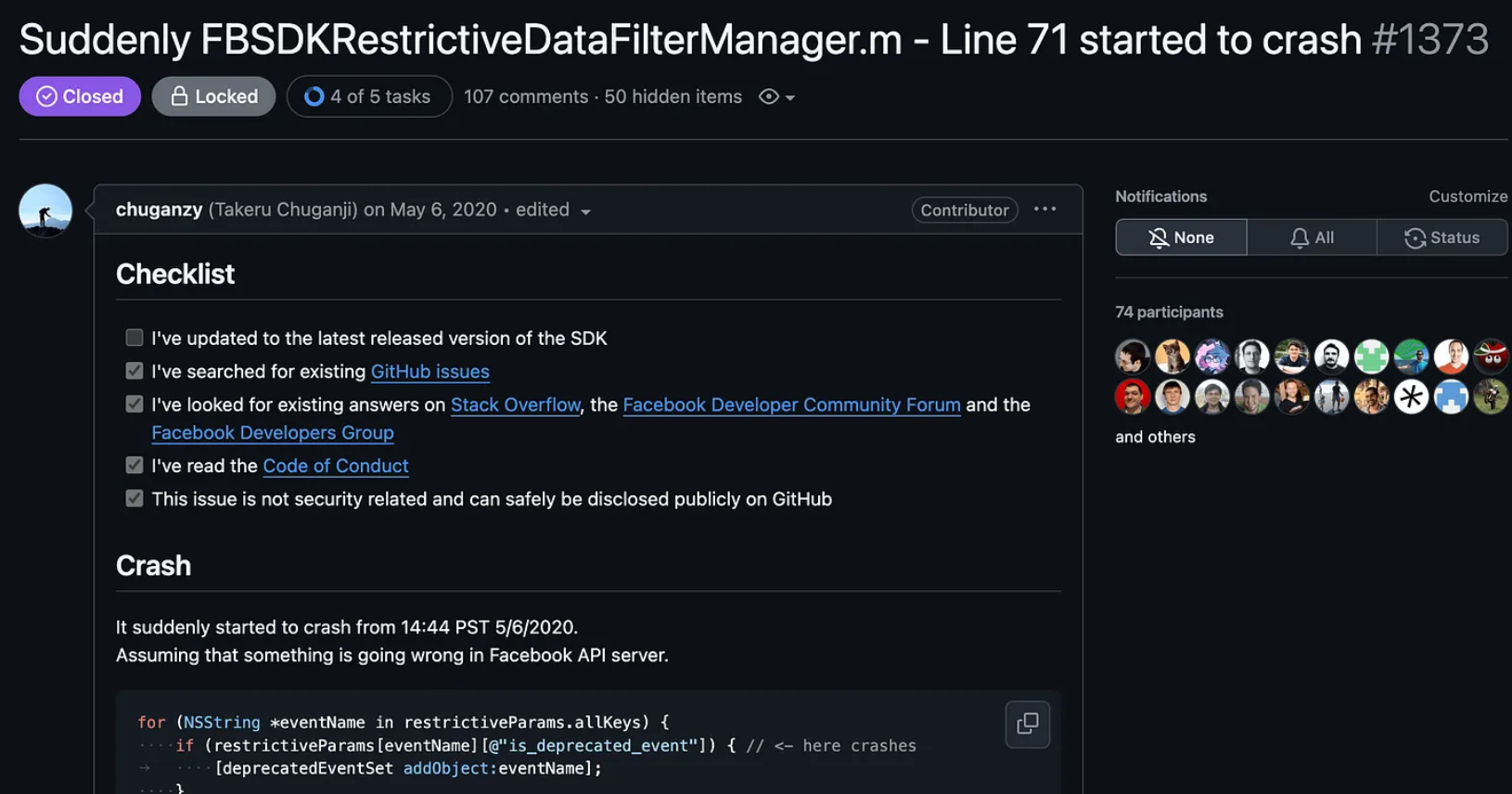Click the 'Crash' heading
1512x794 pixels.
point(153,566)
